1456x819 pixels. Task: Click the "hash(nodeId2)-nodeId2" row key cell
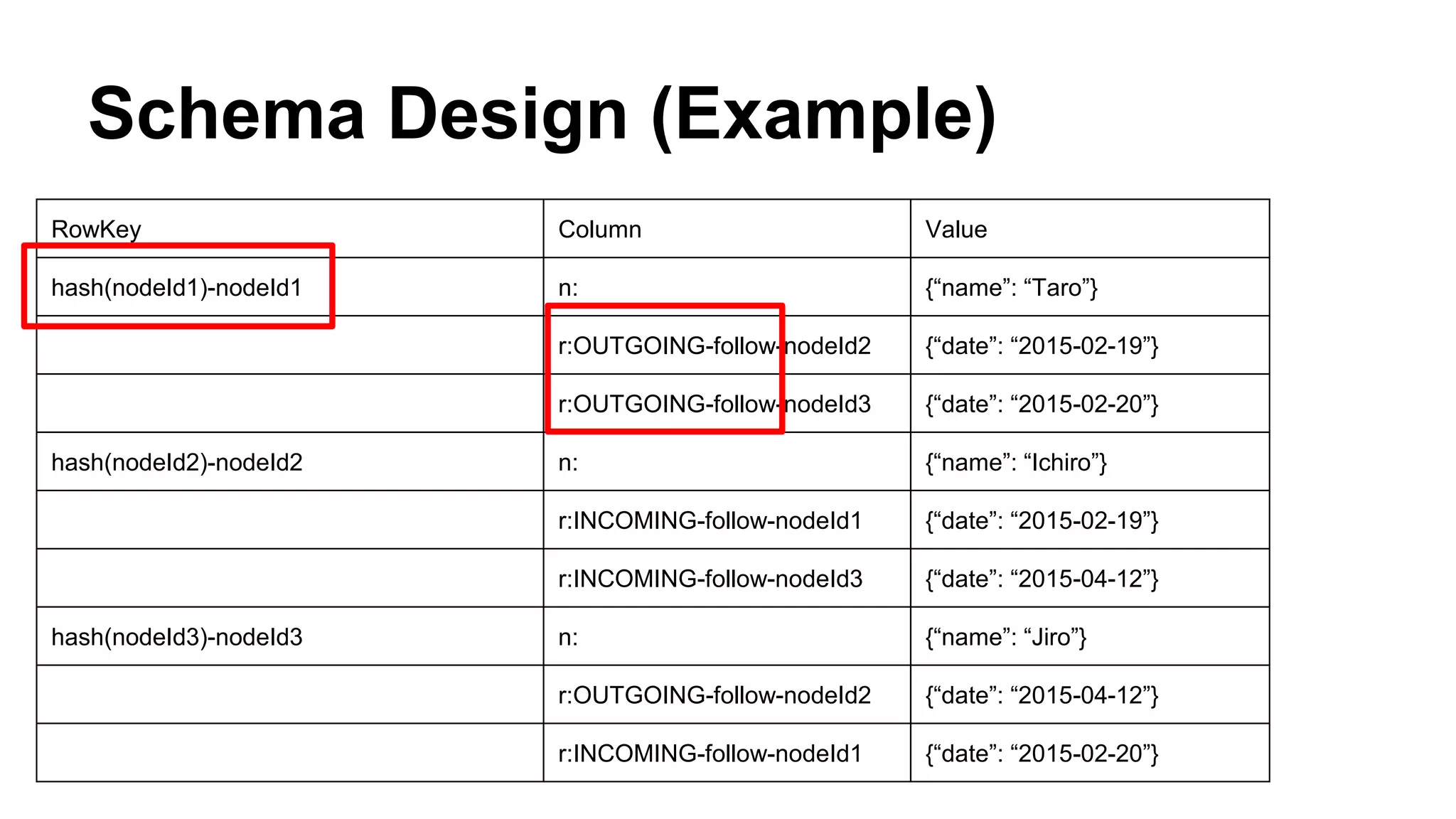290,462
